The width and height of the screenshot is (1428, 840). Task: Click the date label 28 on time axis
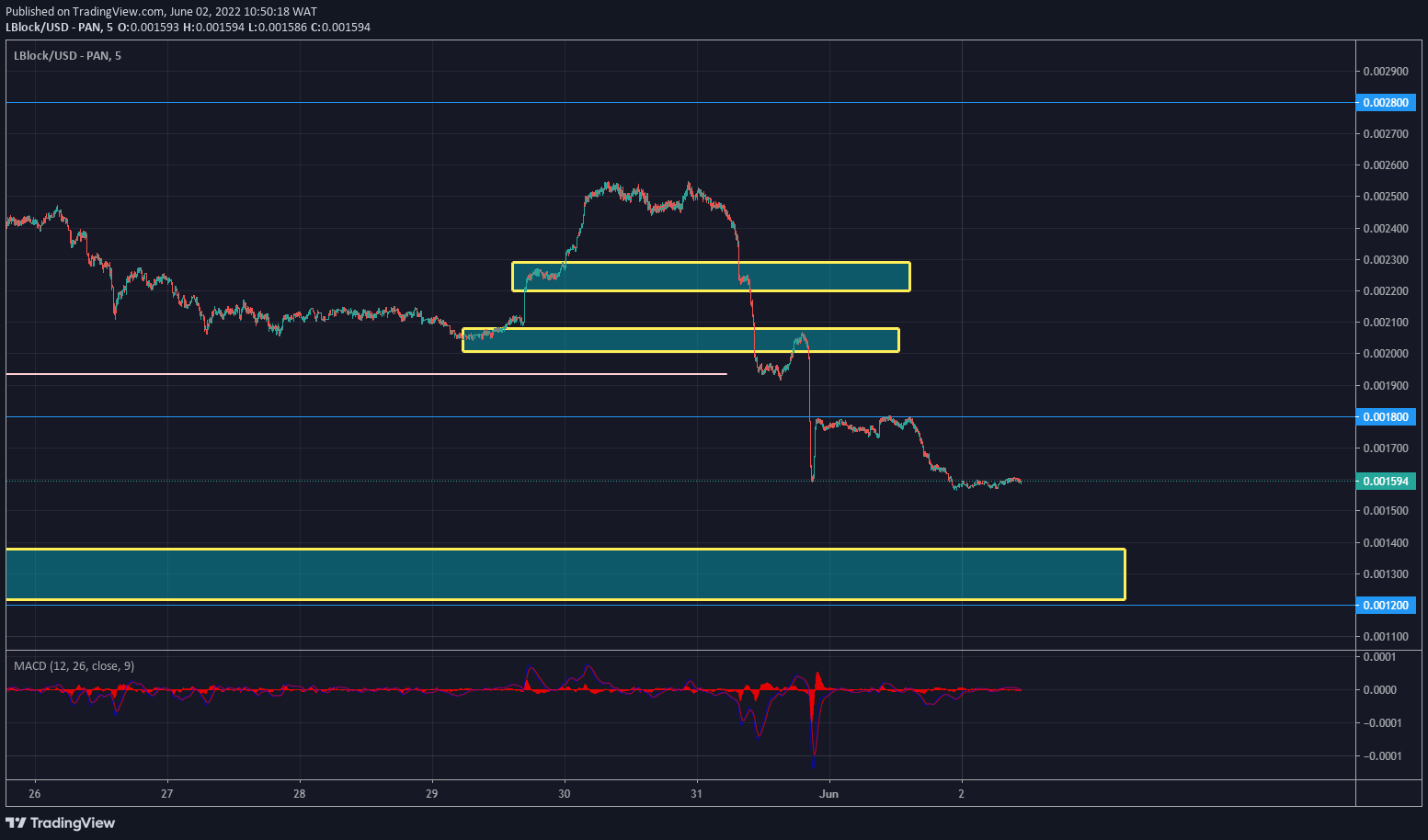(300, 794)
